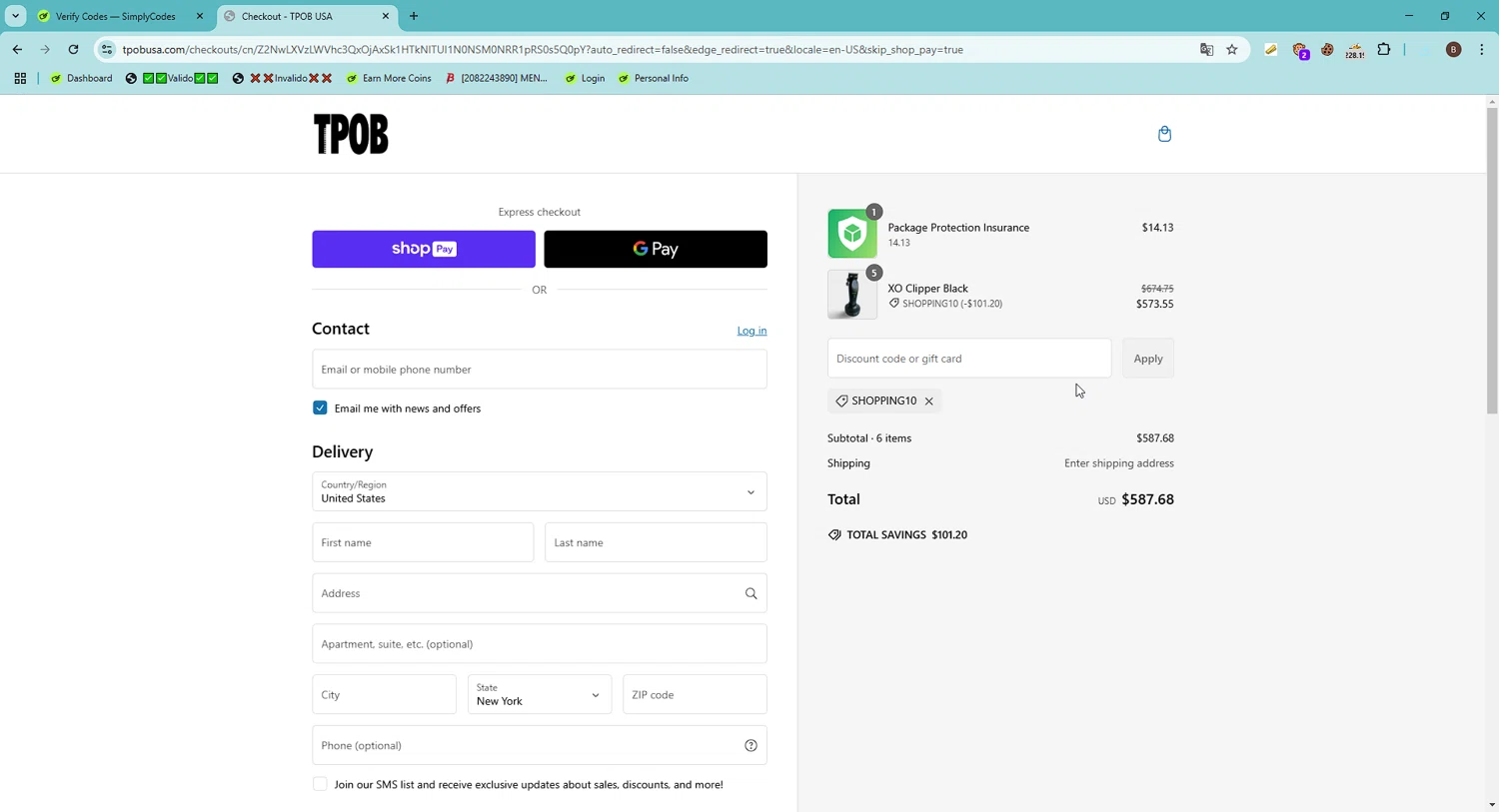Click the Log in link
1499x812 pixels.
(751, 331)
